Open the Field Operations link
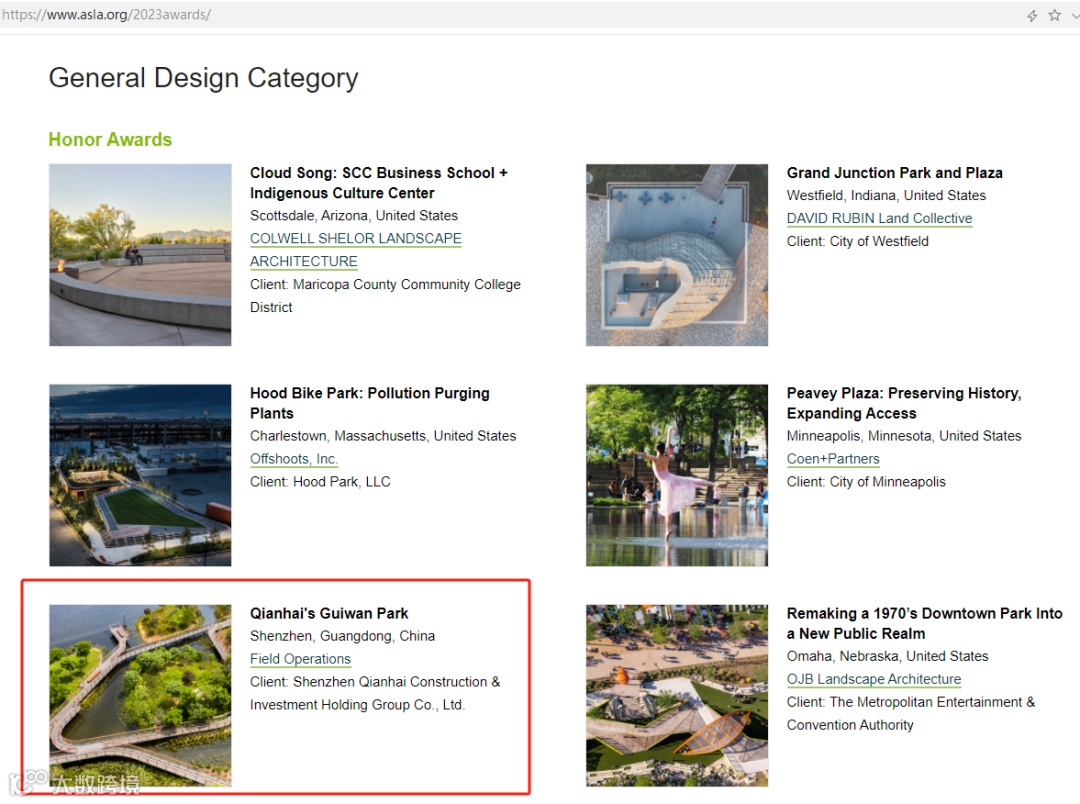The height and width of the screenshot is (804, 1080). tap(300, 659)
